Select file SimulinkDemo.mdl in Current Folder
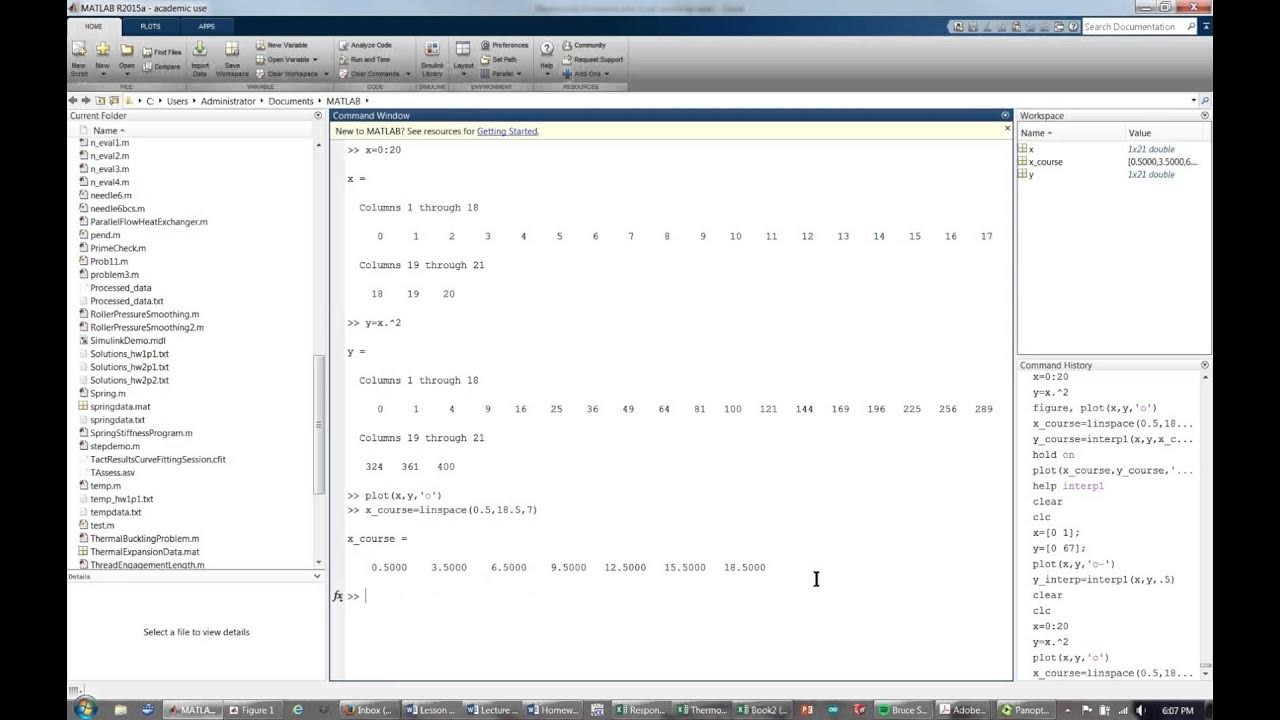1280x720 pixels. pyautogui.click(x=127, y=340)
